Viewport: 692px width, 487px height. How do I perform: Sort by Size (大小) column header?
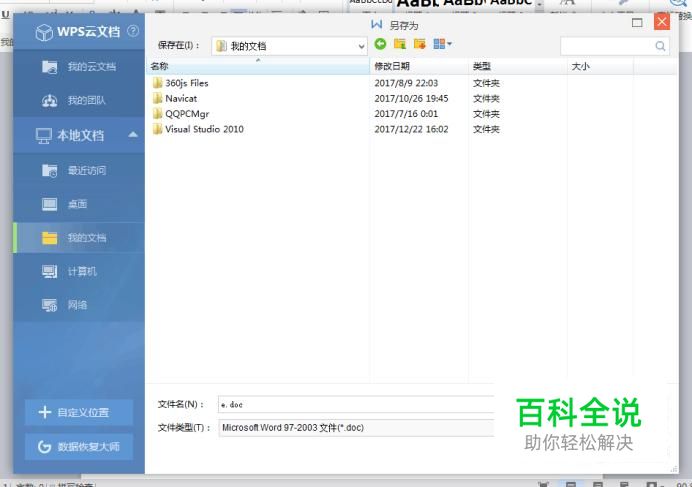pos(600,66)
